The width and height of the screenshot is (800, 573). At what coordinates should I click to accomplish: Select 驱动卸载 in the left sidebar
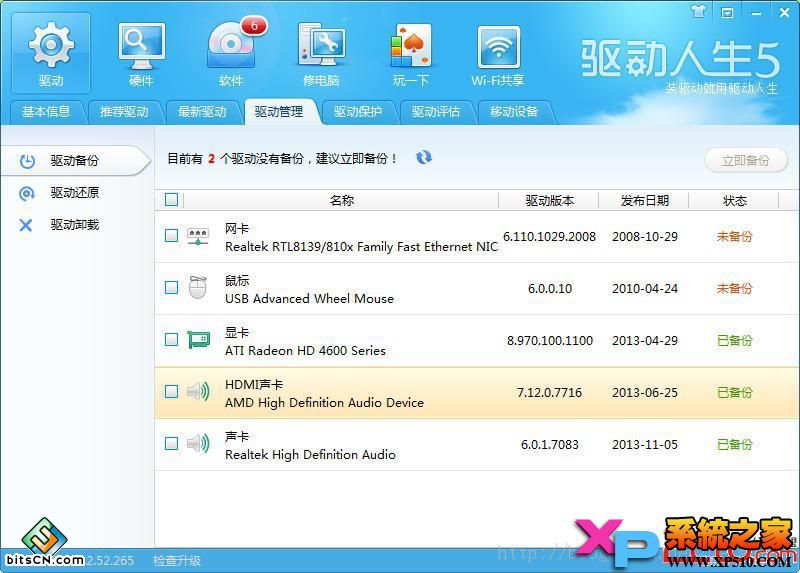point(74,225)
